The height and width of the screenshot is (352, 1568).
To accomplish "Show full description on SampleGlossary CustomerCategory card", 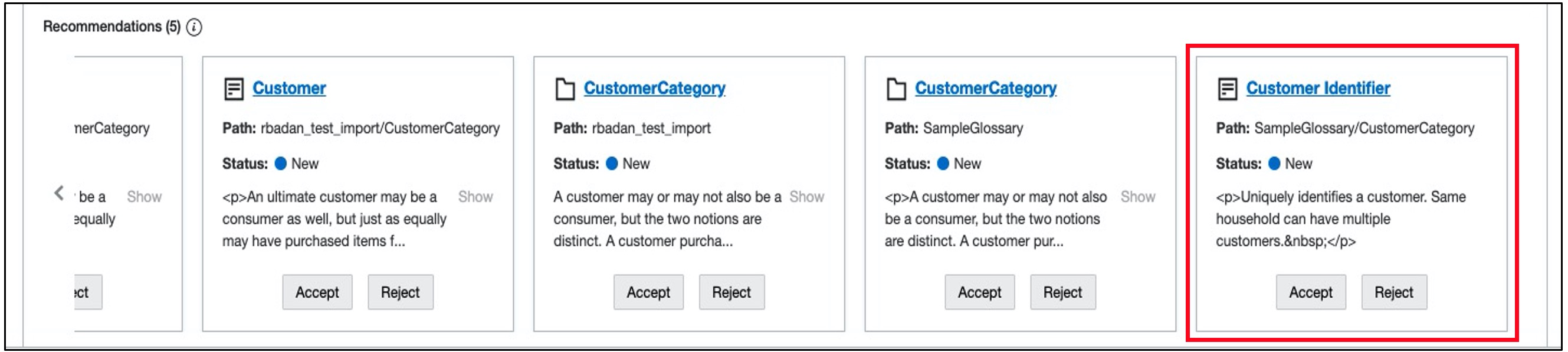I will tap(1137, 197).
